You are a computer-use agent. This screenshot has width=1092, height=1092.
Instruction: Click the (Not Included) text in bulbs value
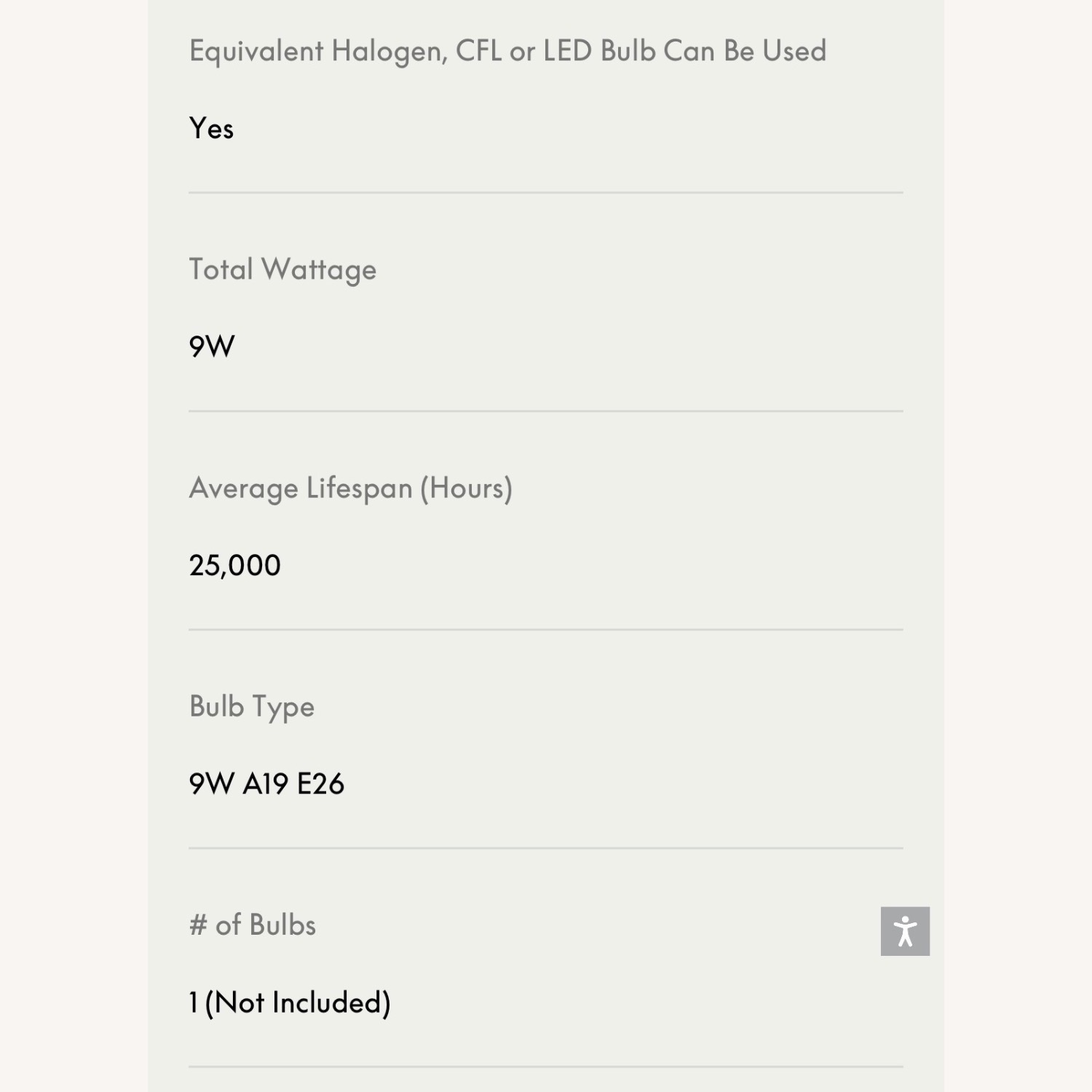pyautogui.click(x=298, y=1002)
